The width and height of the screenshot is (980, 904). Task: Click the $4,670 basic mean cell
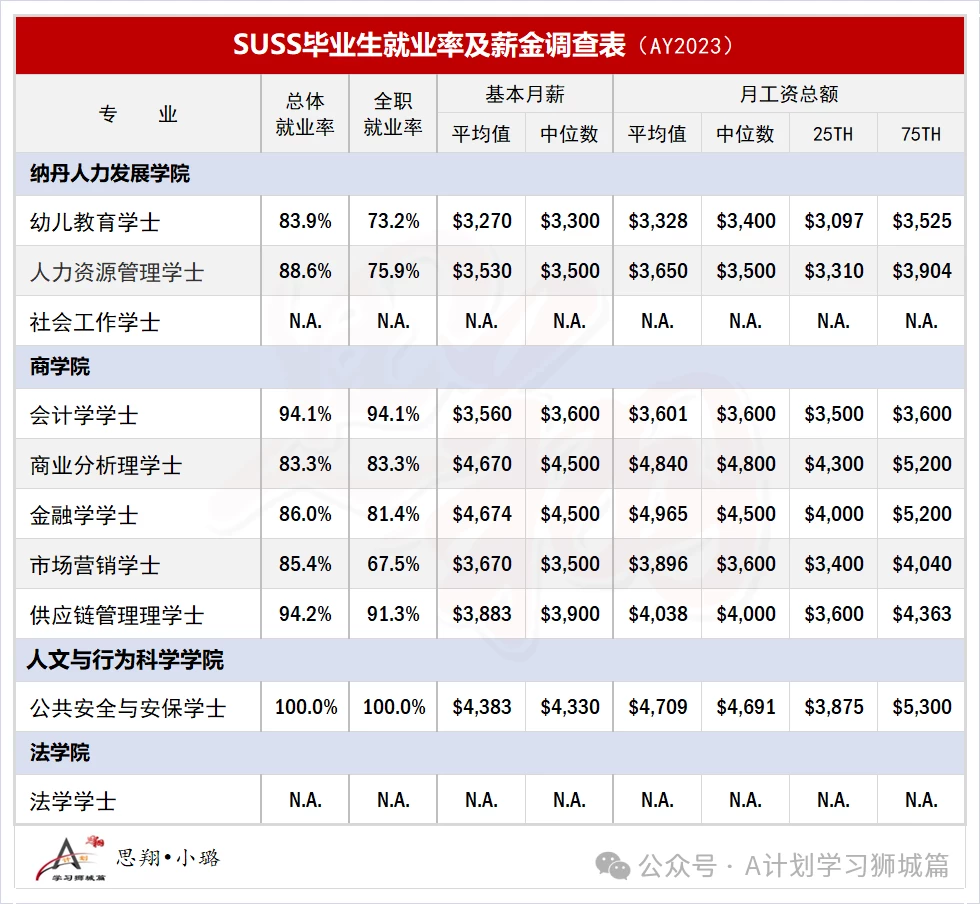(x=481, y=464)
